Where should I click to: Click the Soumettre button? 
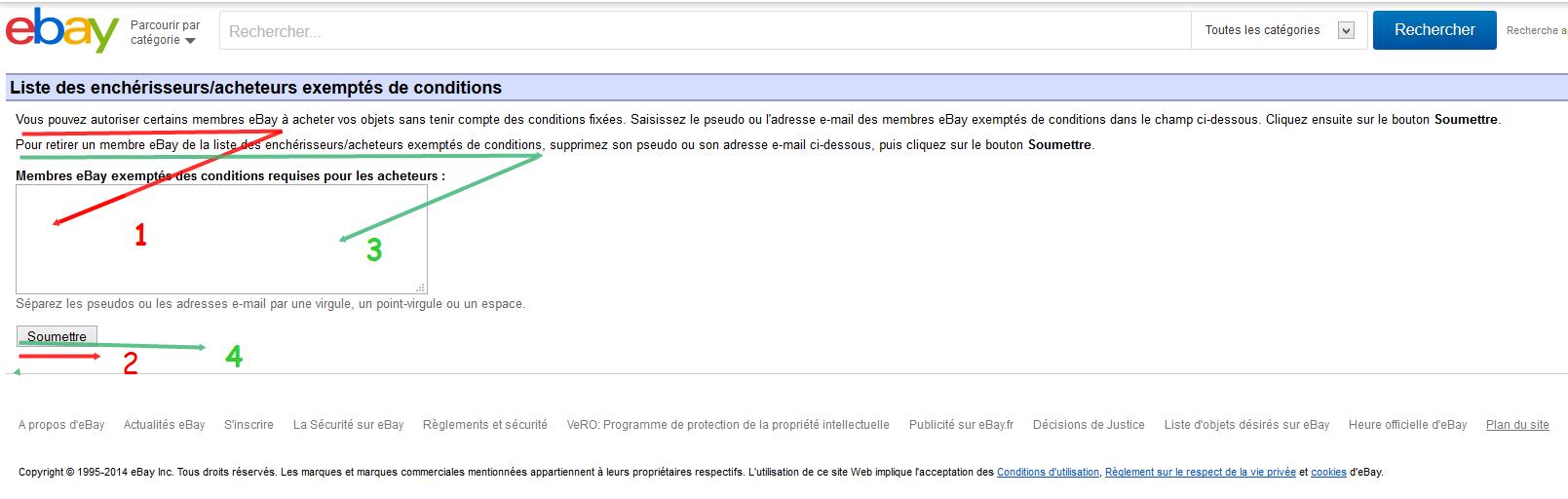(x=57, y=336)
